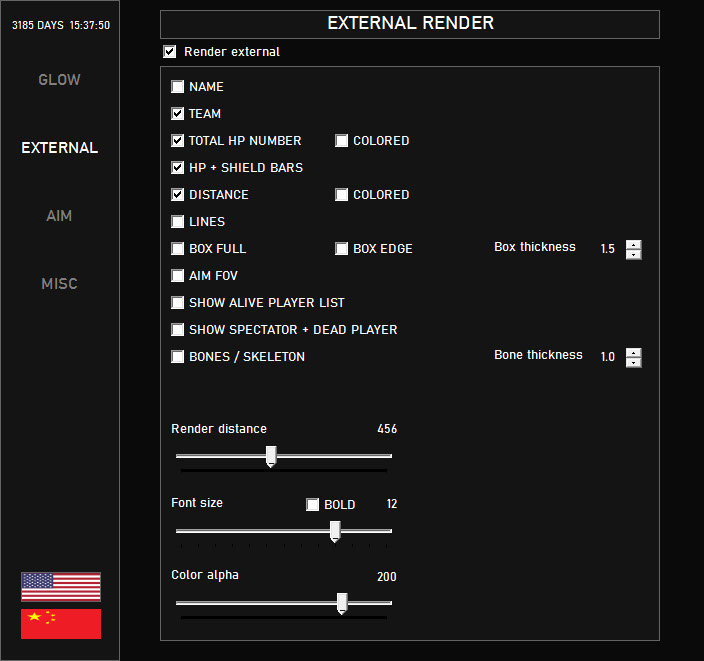Select the US flag language icon

click(x=61, y=586)
